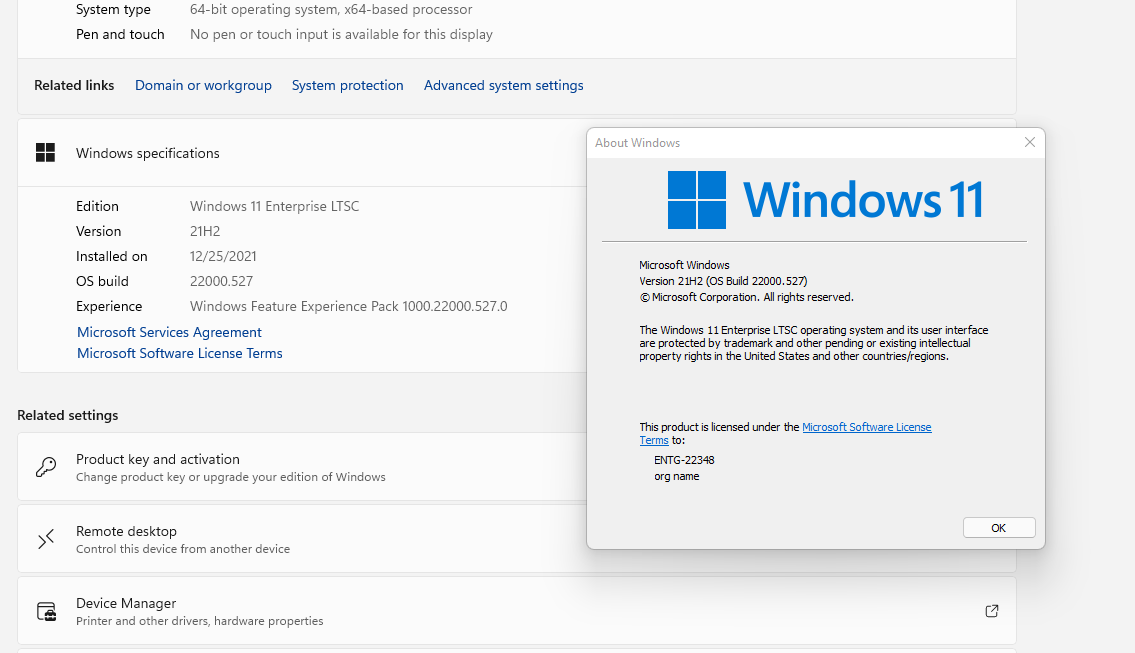Click the Windows 11 logo in About Windows
Image resolution: width=1135 pixels, height=653 pixels.
click(825, 200)
